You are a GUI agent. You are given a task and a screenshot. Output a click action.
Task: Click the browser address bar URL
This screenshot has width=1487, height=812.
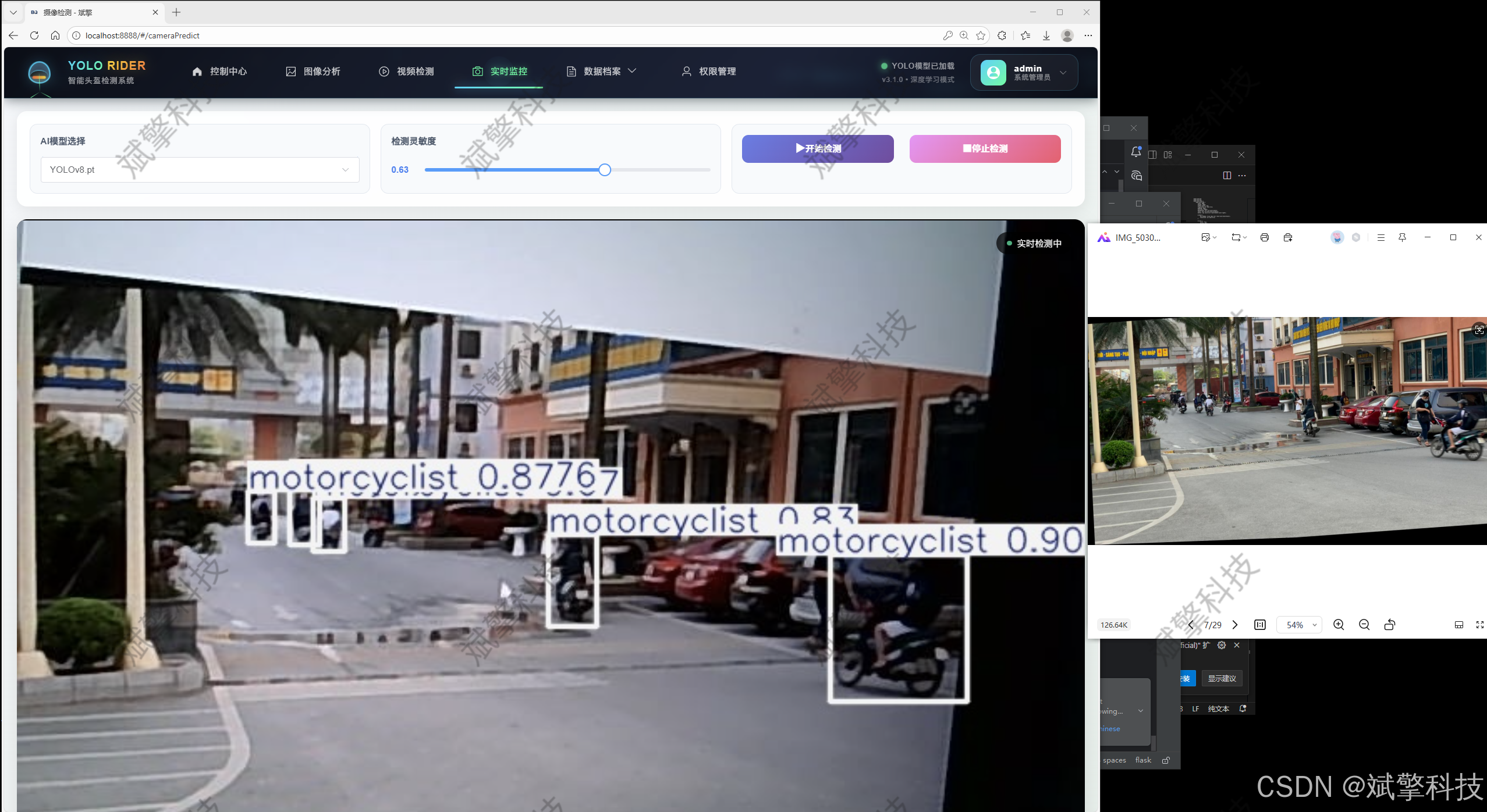(143, 35)
